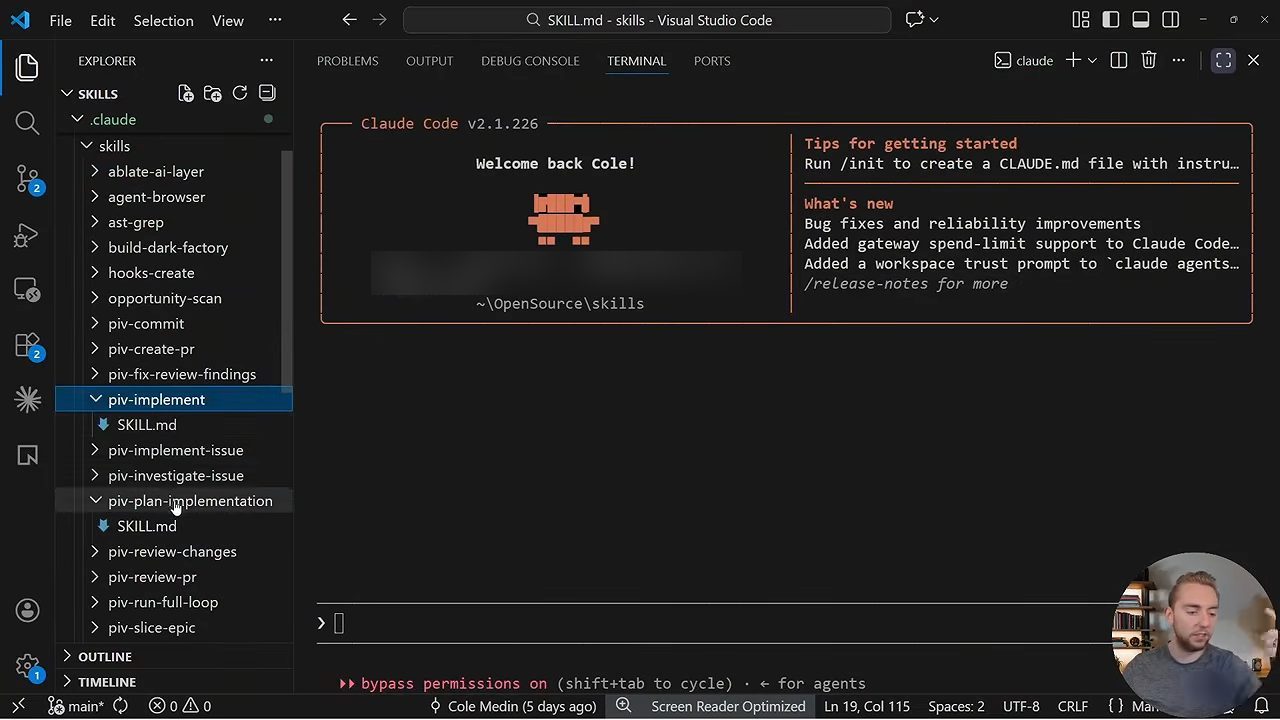Open Extensions view in activity bar
This screenshot has width=1280, height=720.
pyautogui.click(x=27, y=346)
